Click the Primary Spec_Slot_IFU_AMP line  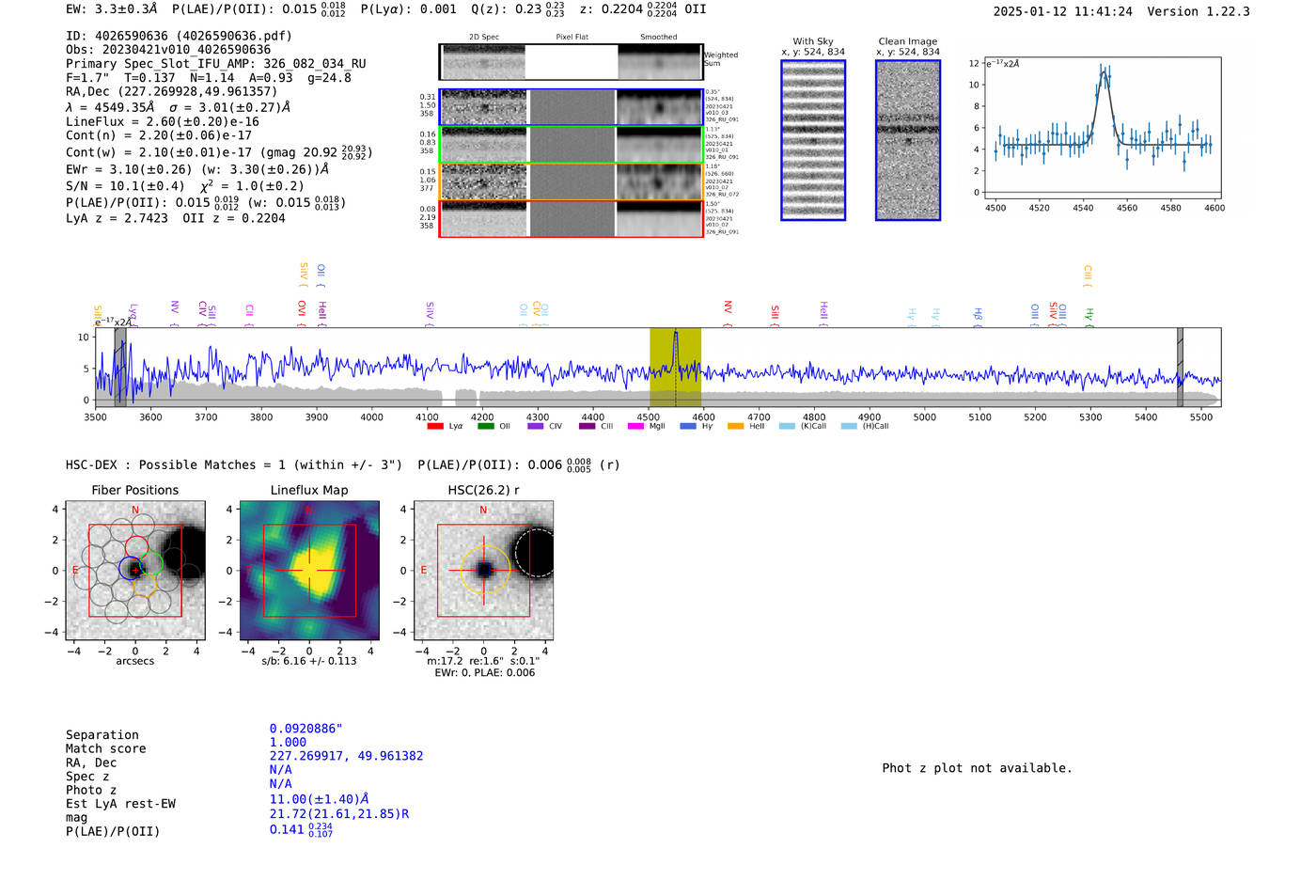tap(216, 64)
